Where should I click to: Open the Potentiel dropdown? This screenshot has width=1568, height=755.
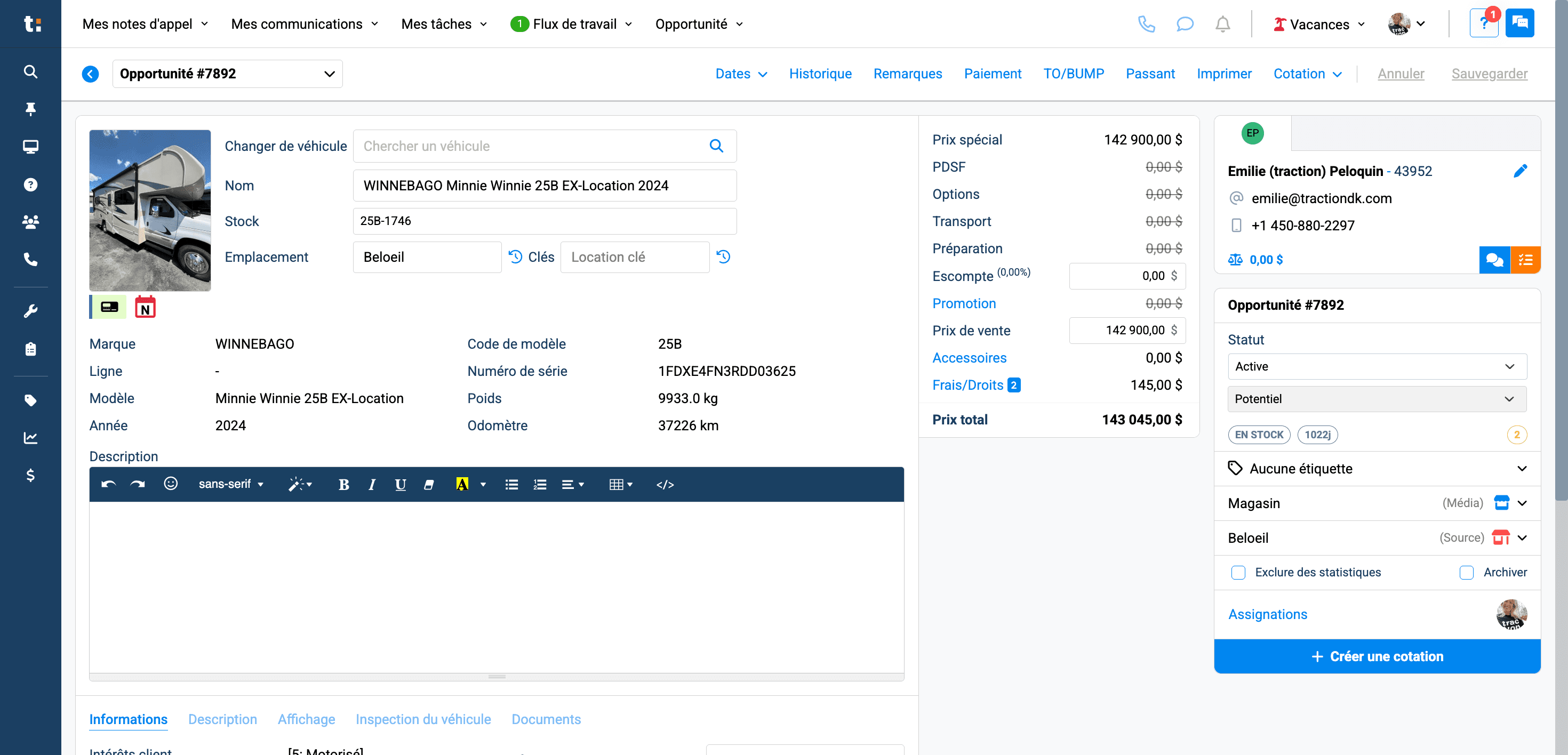click(x=1377, y=399)
